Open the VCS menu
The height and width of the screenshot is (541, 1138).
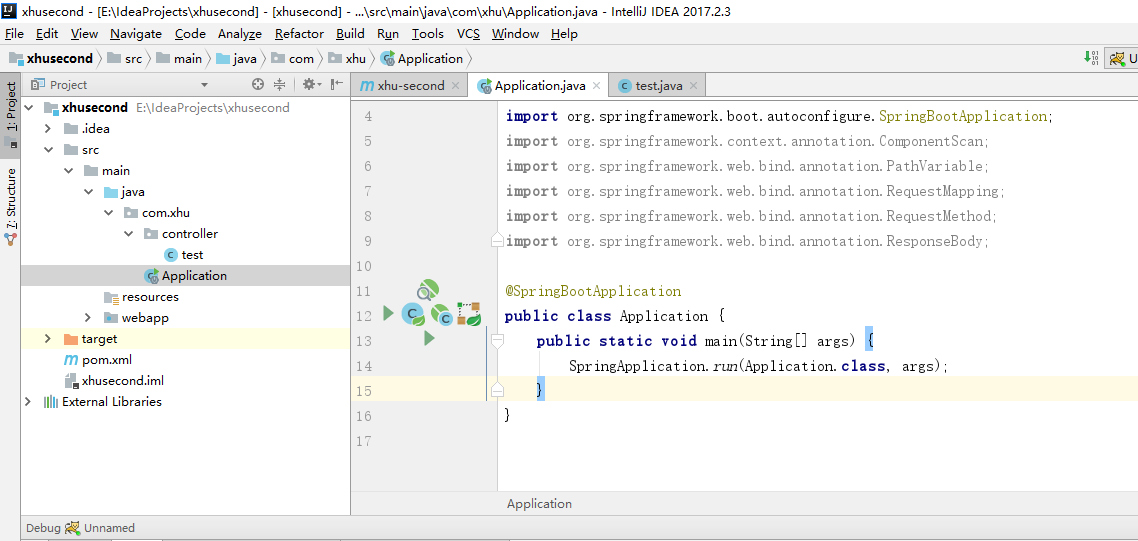(x=468, y=34)
